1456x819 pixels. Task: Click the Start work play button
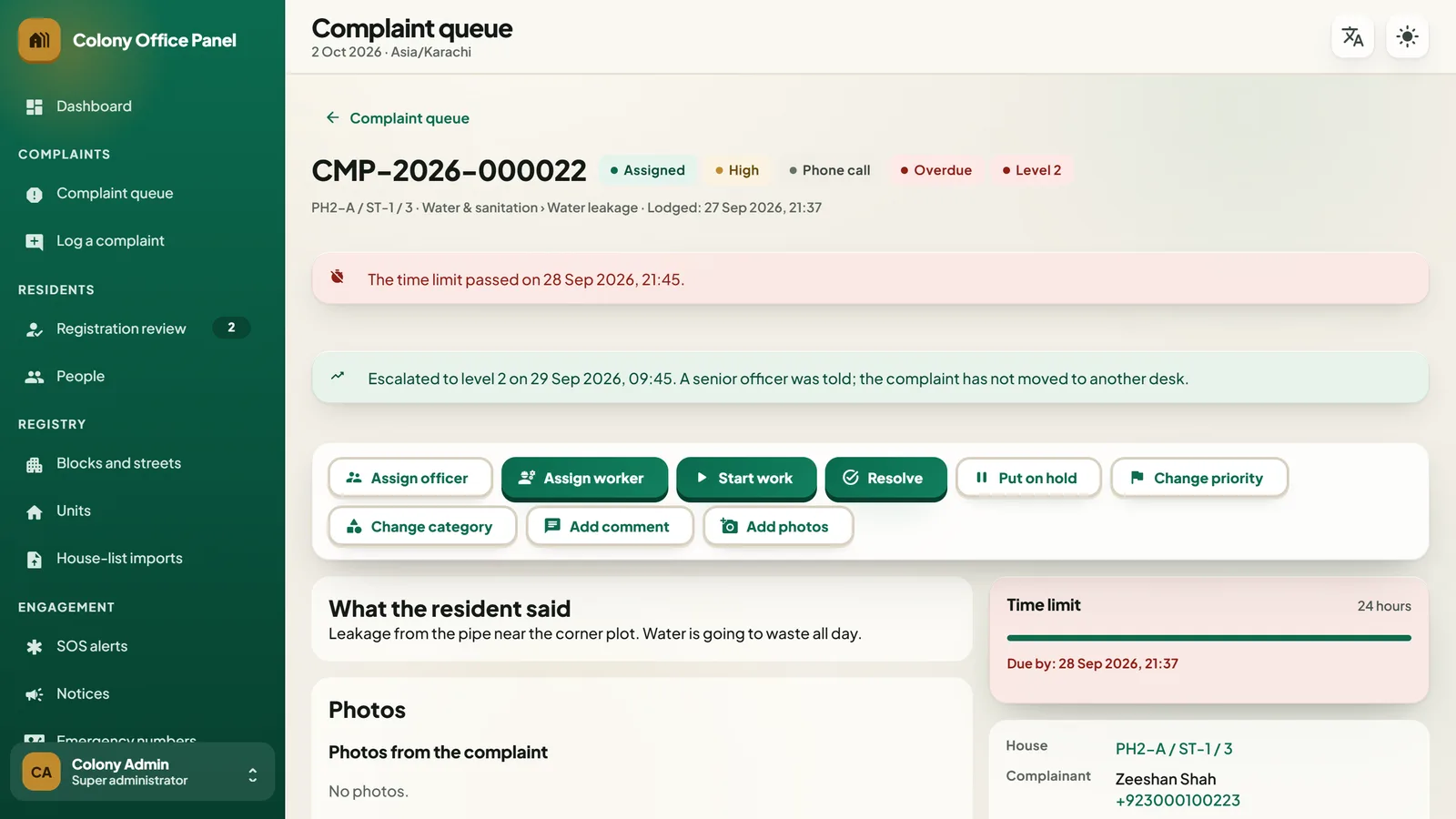click(x=746, y=478)
